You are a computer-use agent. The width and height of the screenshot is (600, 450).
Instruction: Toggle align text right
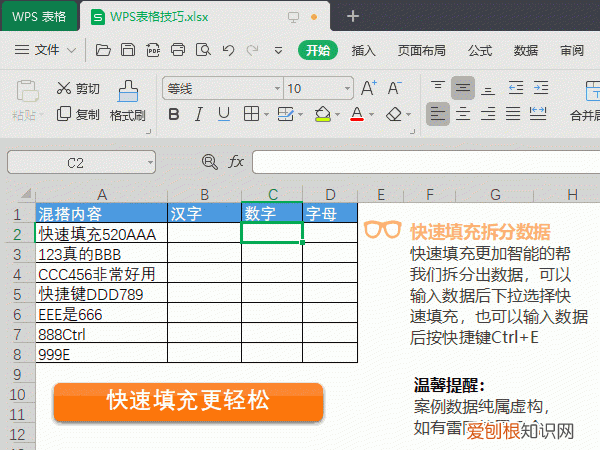tap(488, 114)
